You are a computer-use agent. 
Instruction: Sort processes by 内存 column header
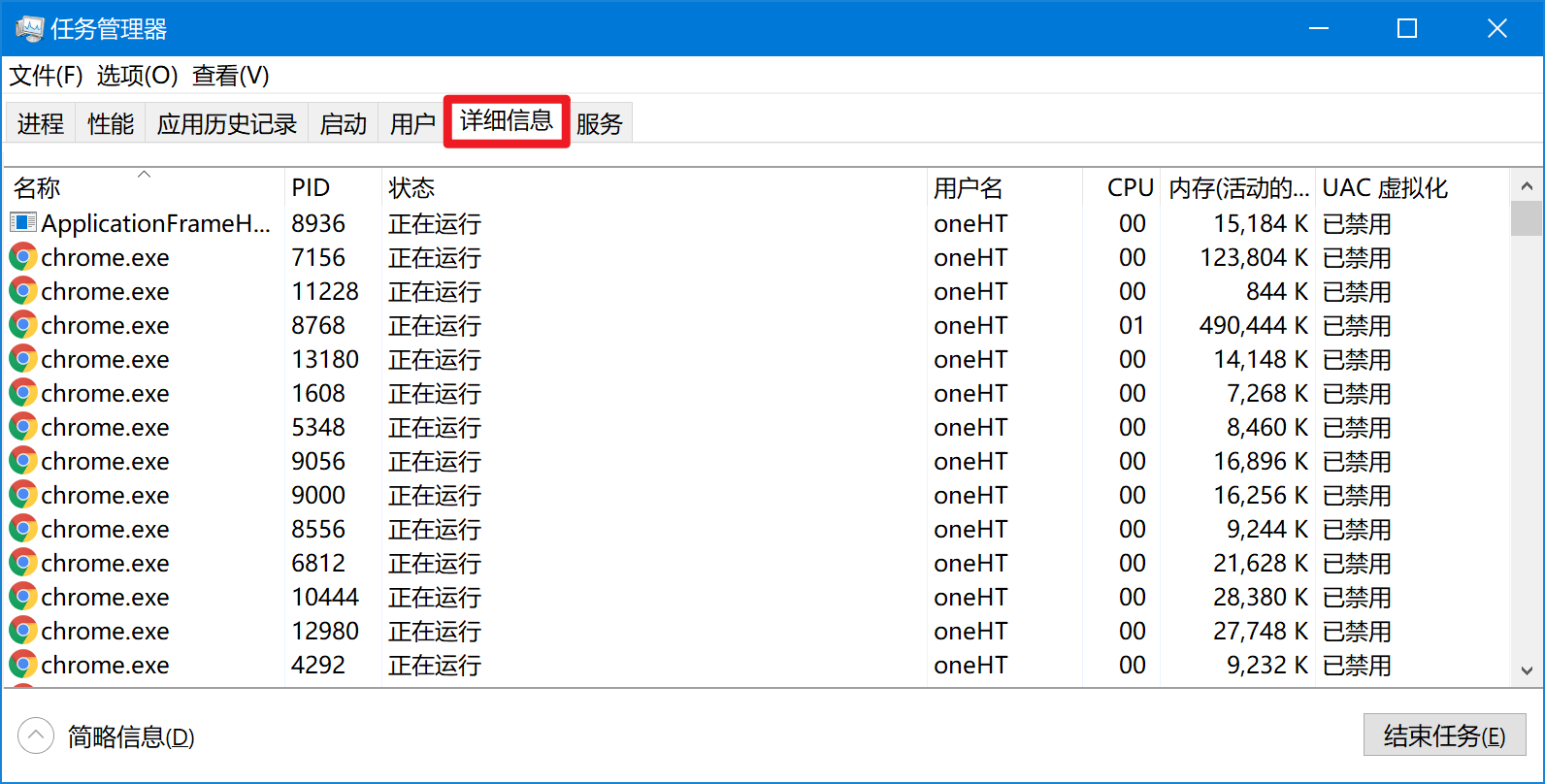click(1237, 187)
